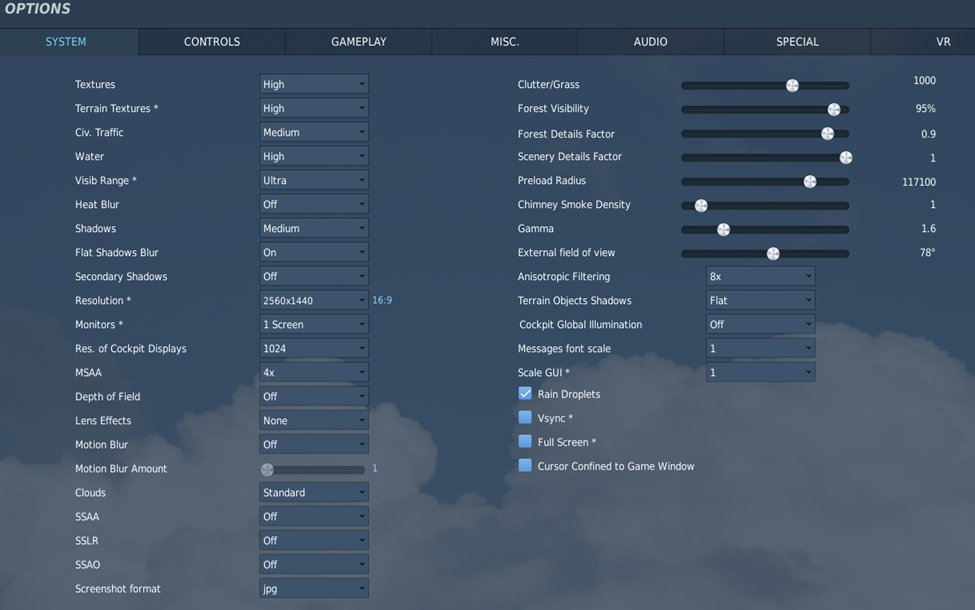975x610 pixels.
Task: Change the Screenshot format dropdown
Action: pyautogui.click(x=314, y=588)
